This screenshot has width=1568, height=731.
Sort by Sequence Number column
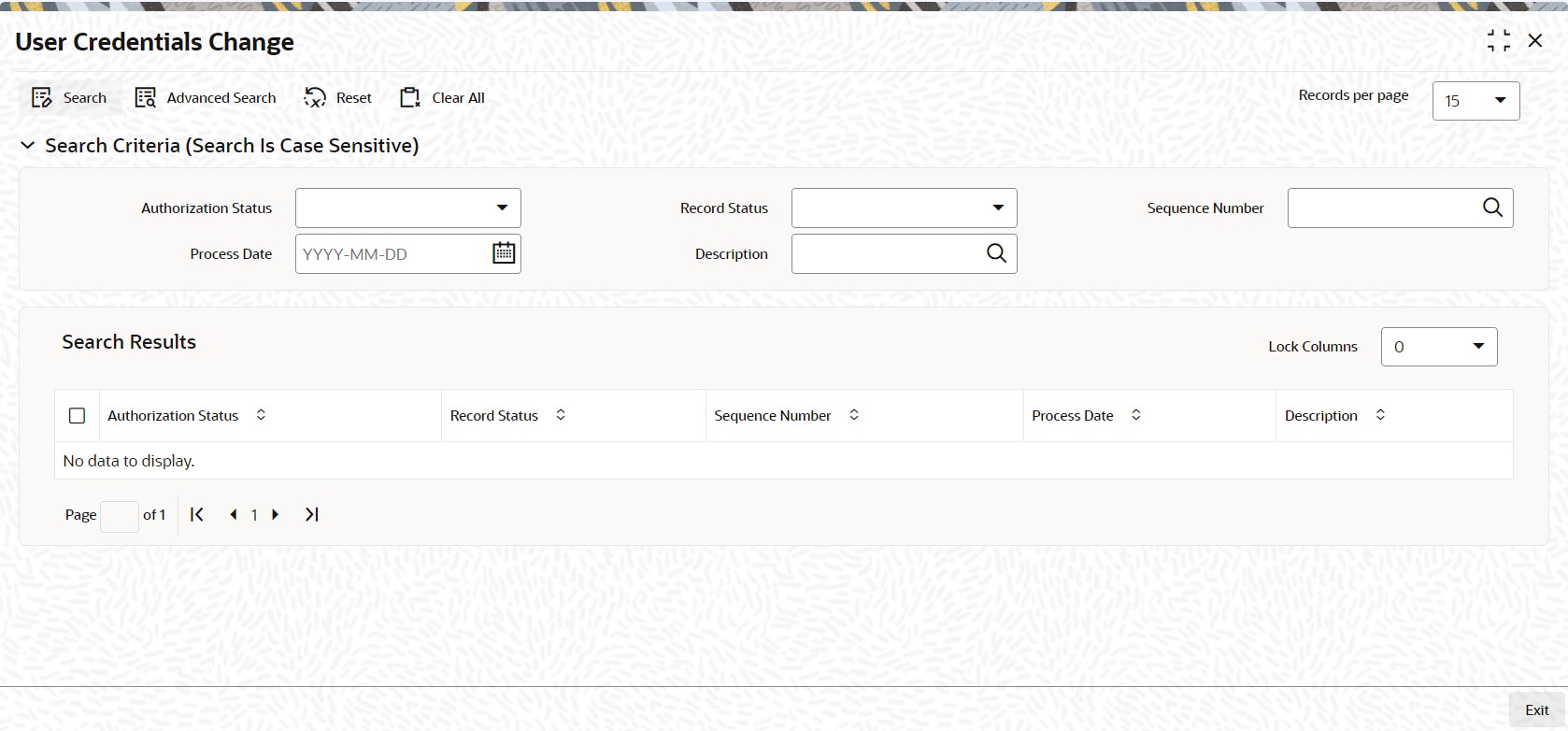[854, 415]
